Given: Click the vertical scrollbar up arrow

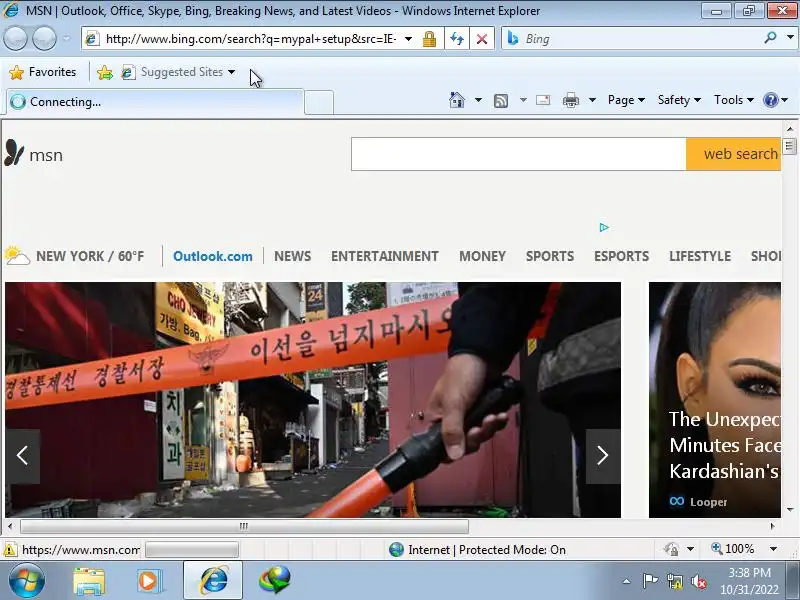Looking at the screenshot, I should click(x=790, y=129).
